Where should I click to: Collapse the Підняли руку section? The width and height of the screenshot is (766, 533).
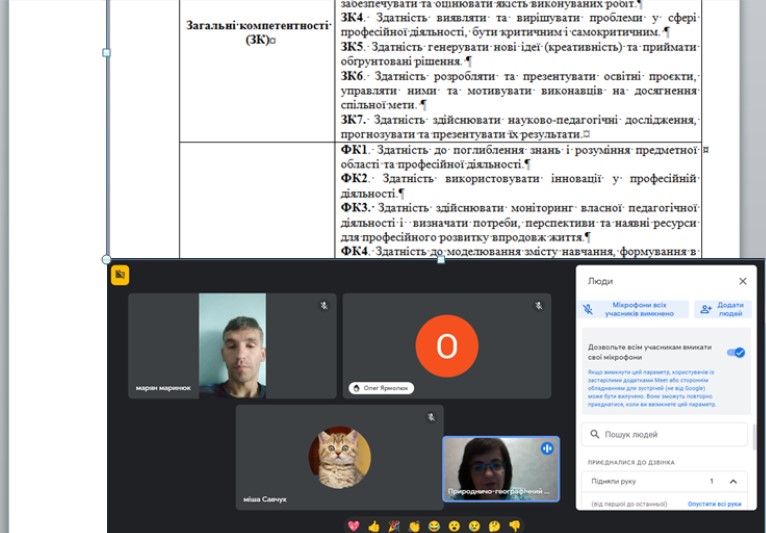tap(733, 482)
